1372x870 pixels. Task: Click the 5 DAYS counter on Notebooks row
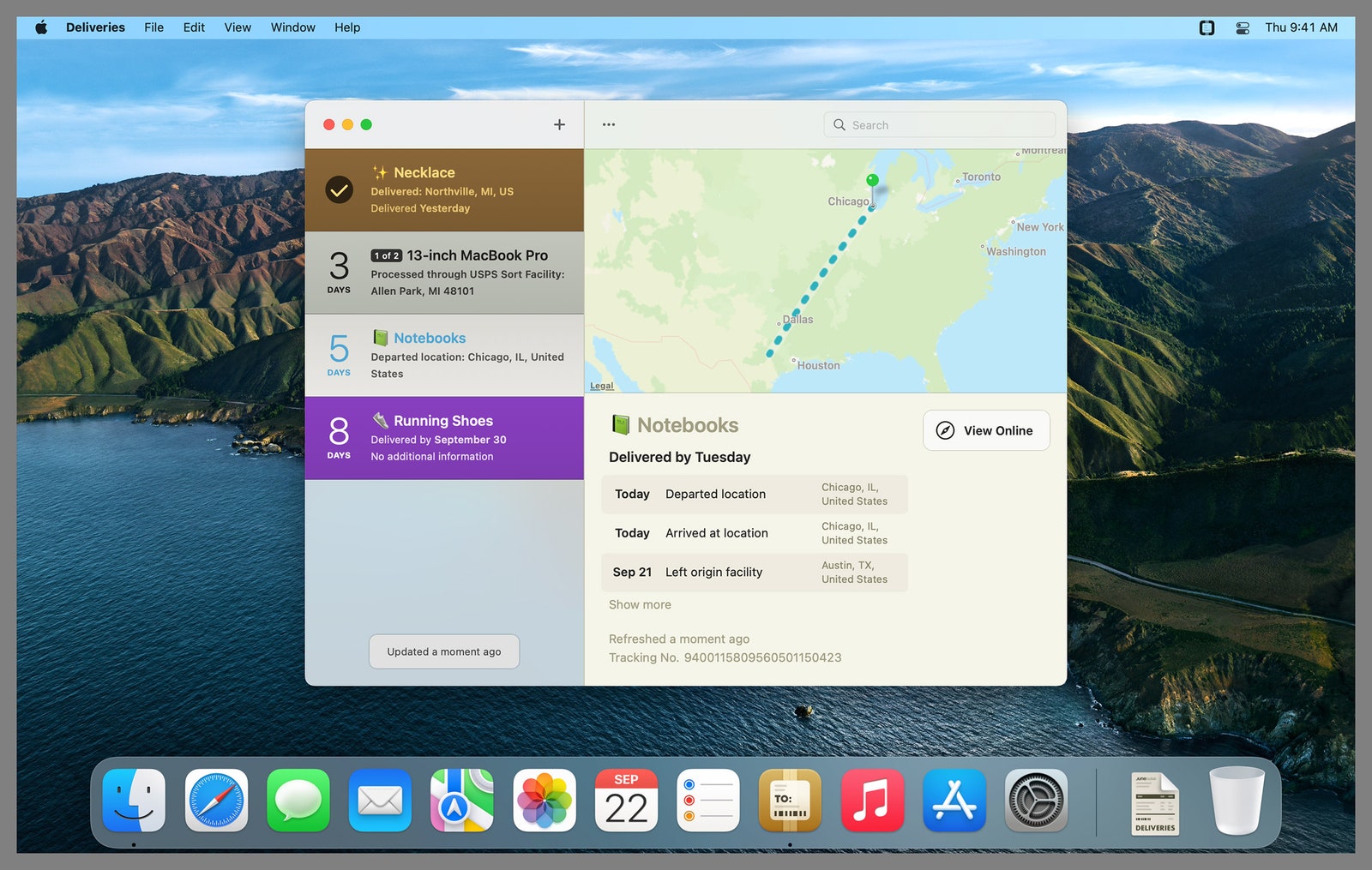[339, 355]
